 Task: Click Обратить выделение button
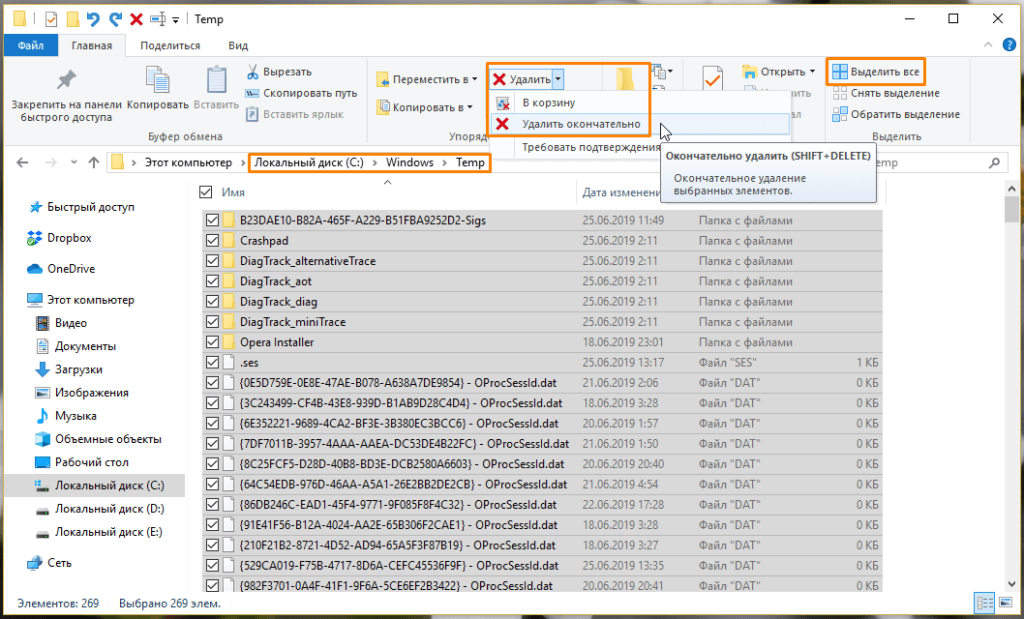click(x=896, y=114)
